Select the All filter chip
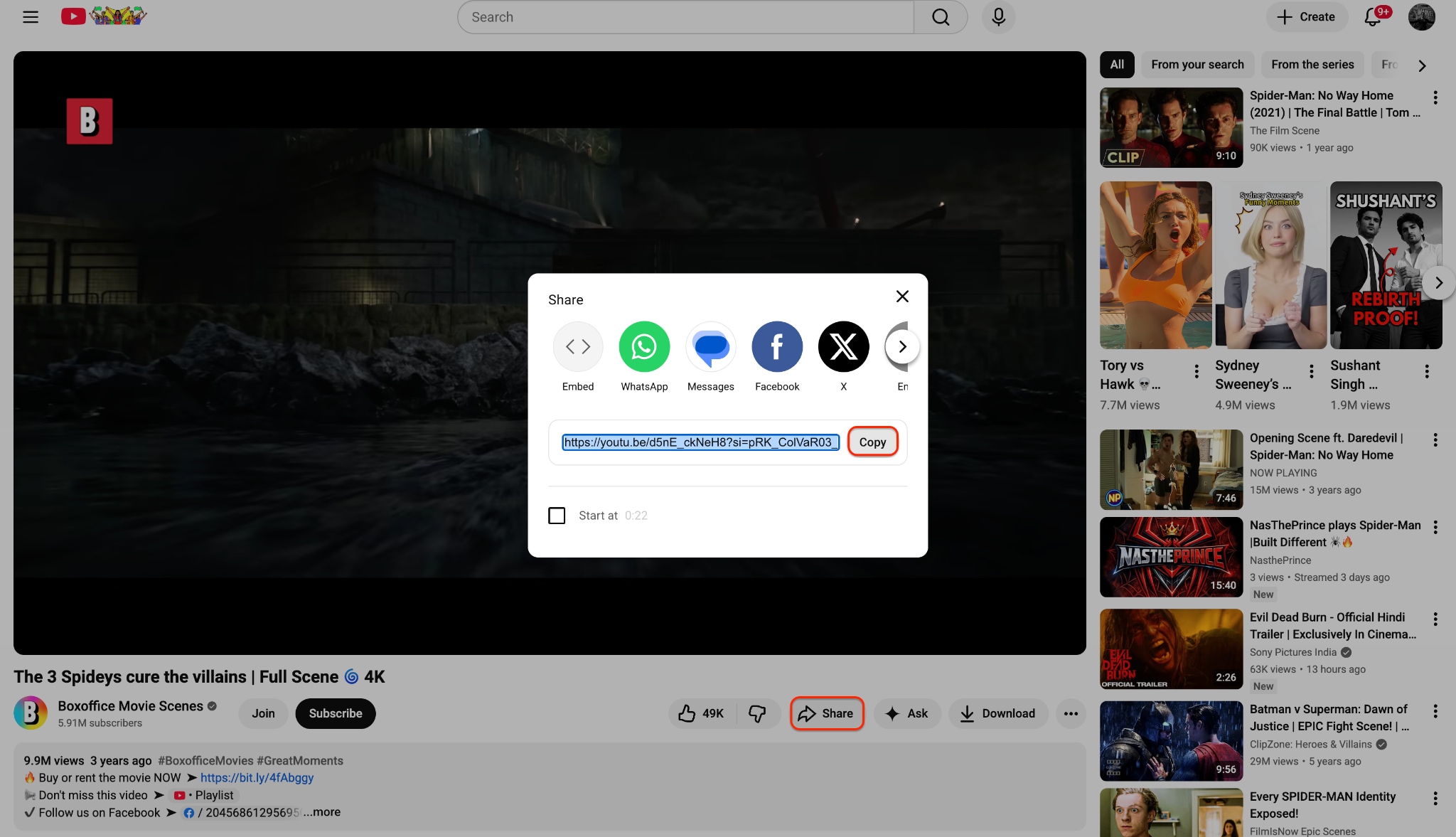Viewport: 1456px width, 837px height. (x=1117, y=65)
